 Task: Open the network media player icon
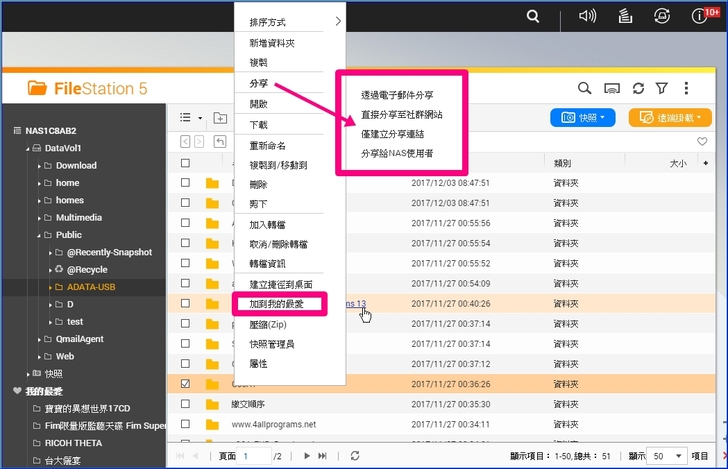pyautogui.click(x=612, y=89)
